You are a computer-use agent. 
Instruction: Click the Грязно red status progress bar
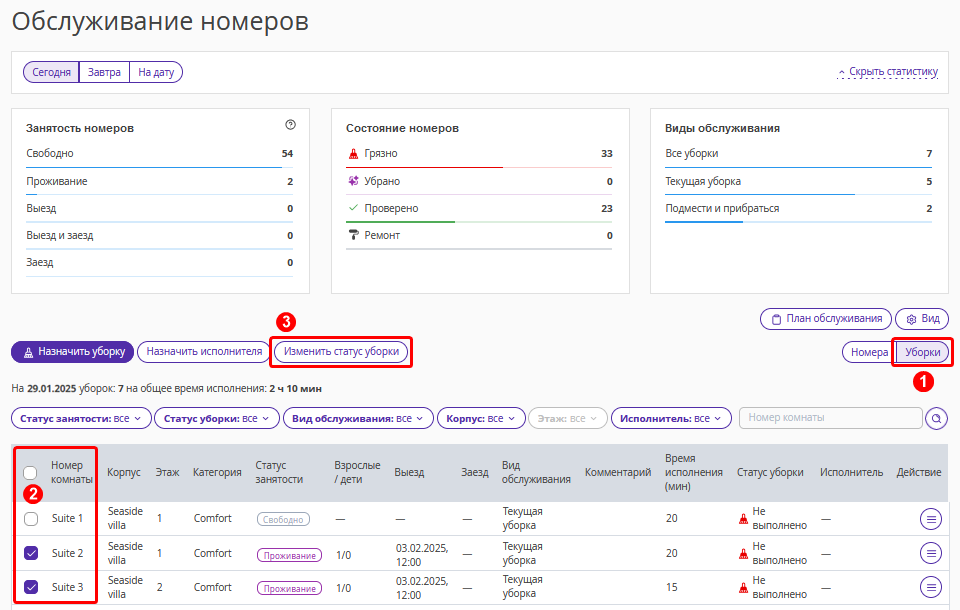pyautogui.click(x=424, y=167)
